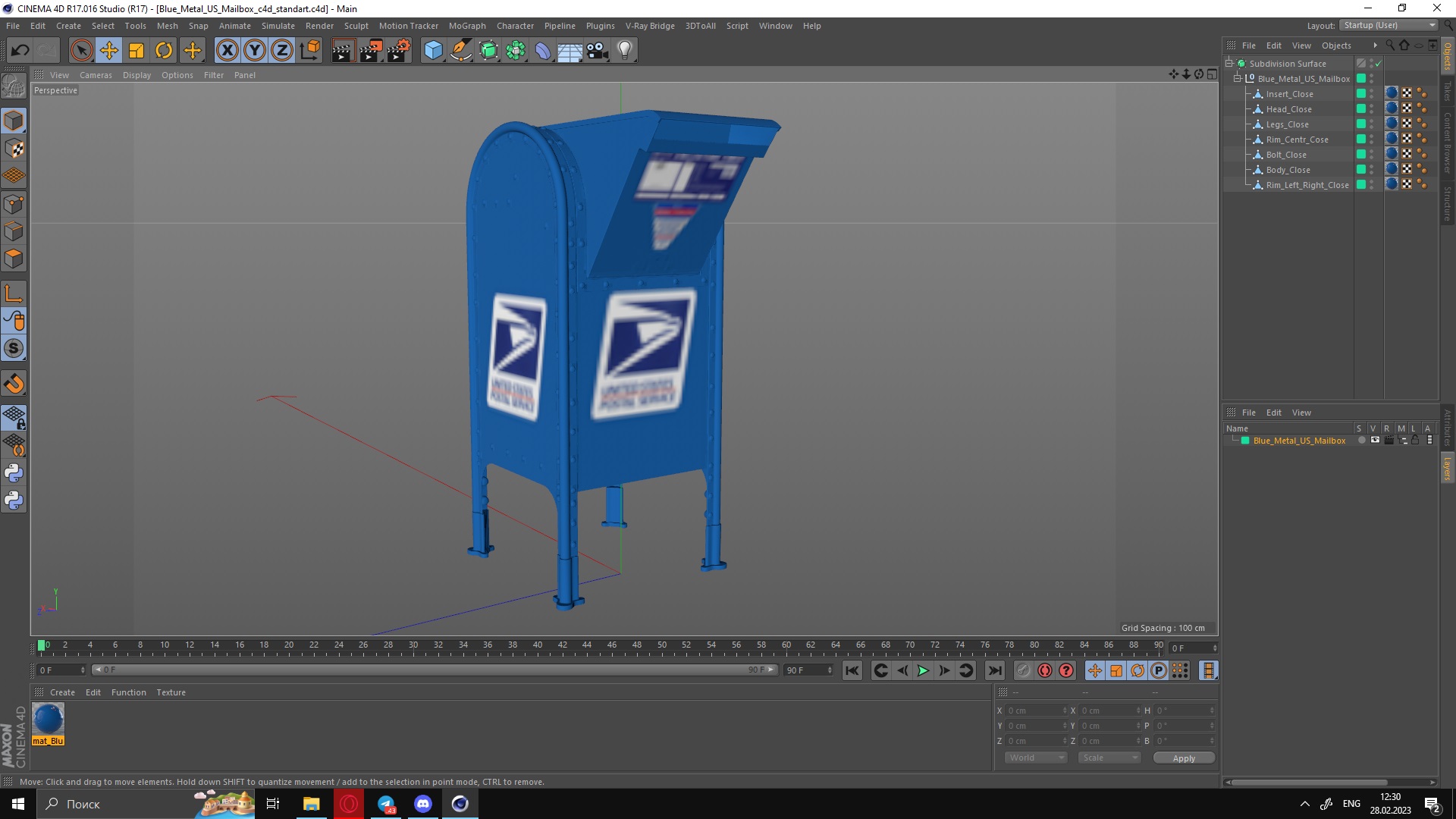1456x819 pixels.
Task: Add a camera object
Action: pyautogui.click(x=598, y=51)
